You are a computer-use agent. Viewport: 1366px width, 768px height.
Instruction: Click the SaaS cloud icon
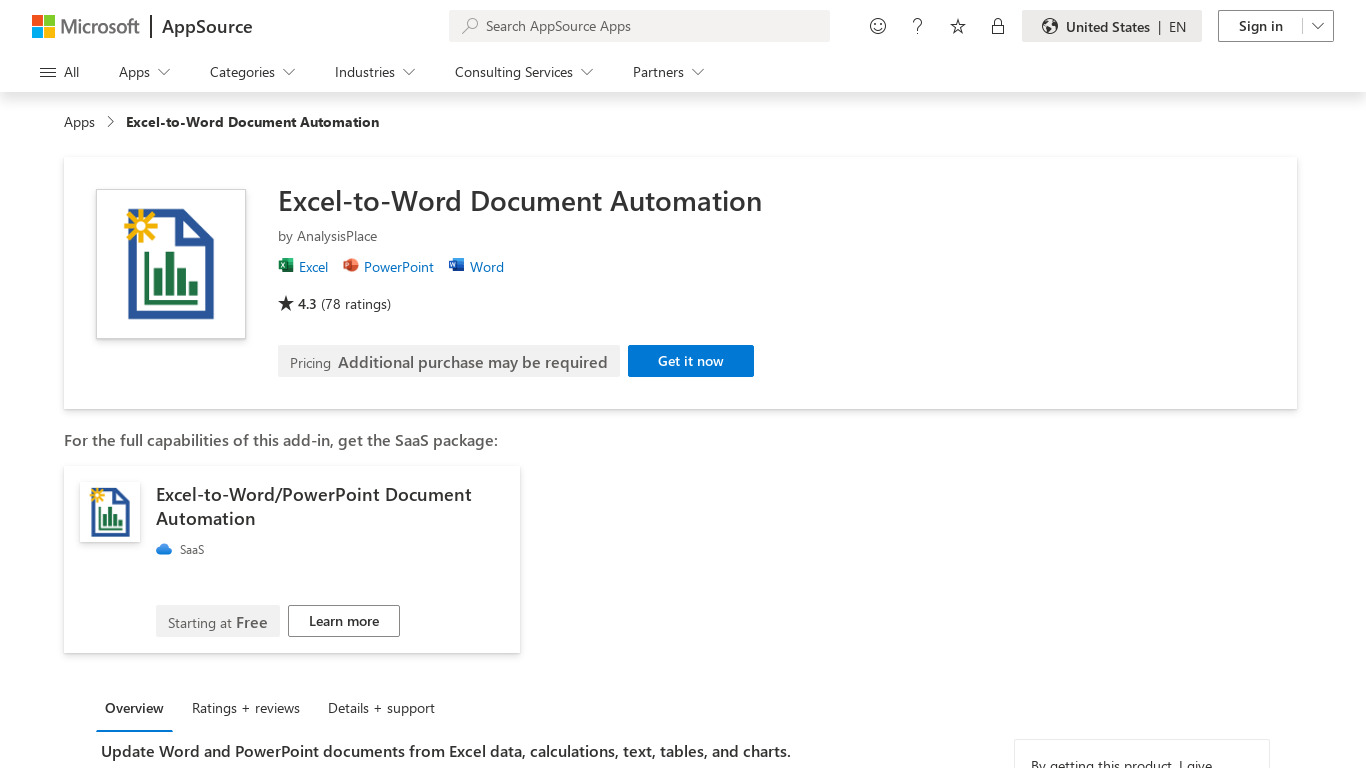pos(164,550)
